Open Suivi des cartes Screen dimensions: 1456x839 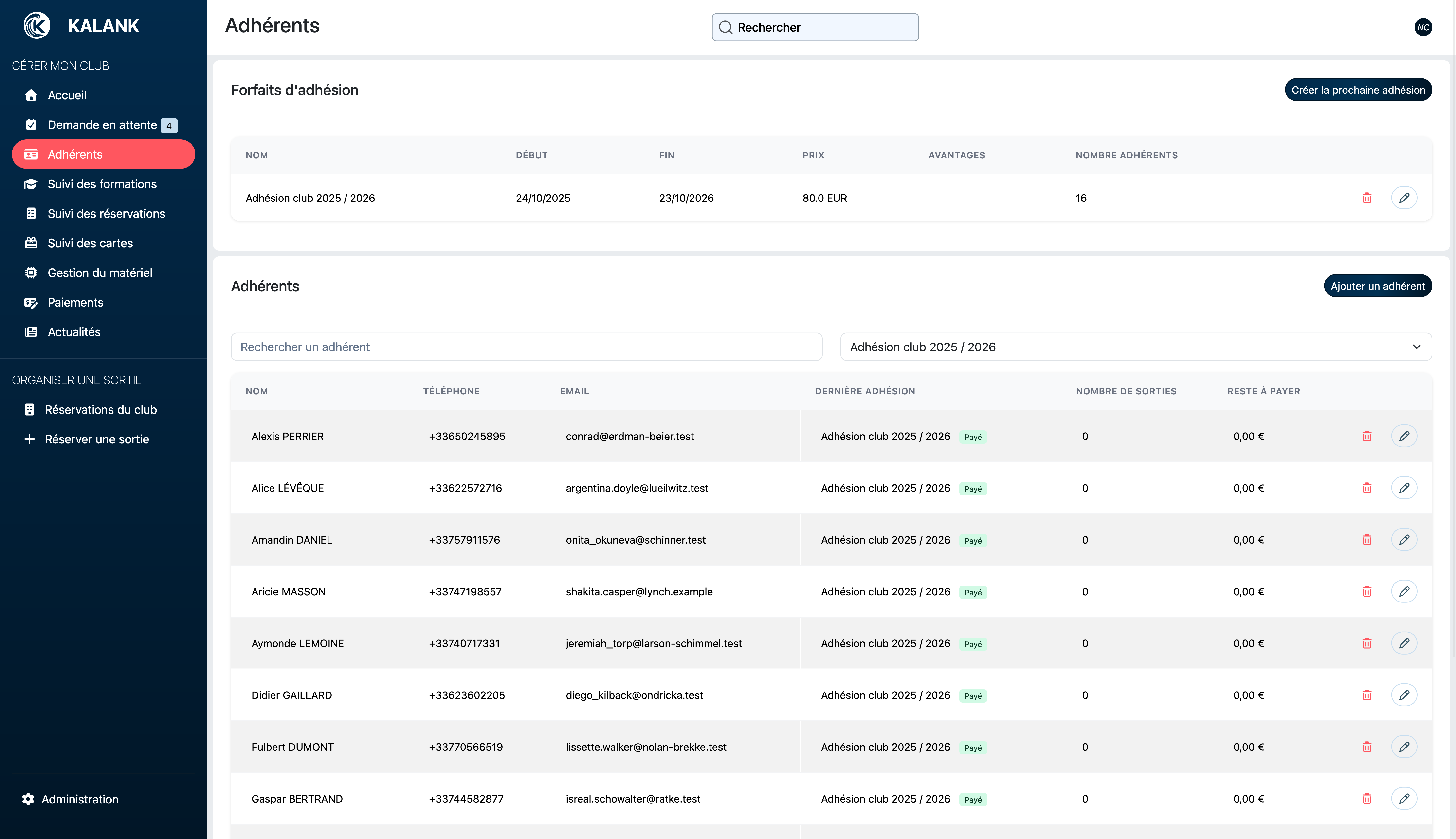coord(104,243)
